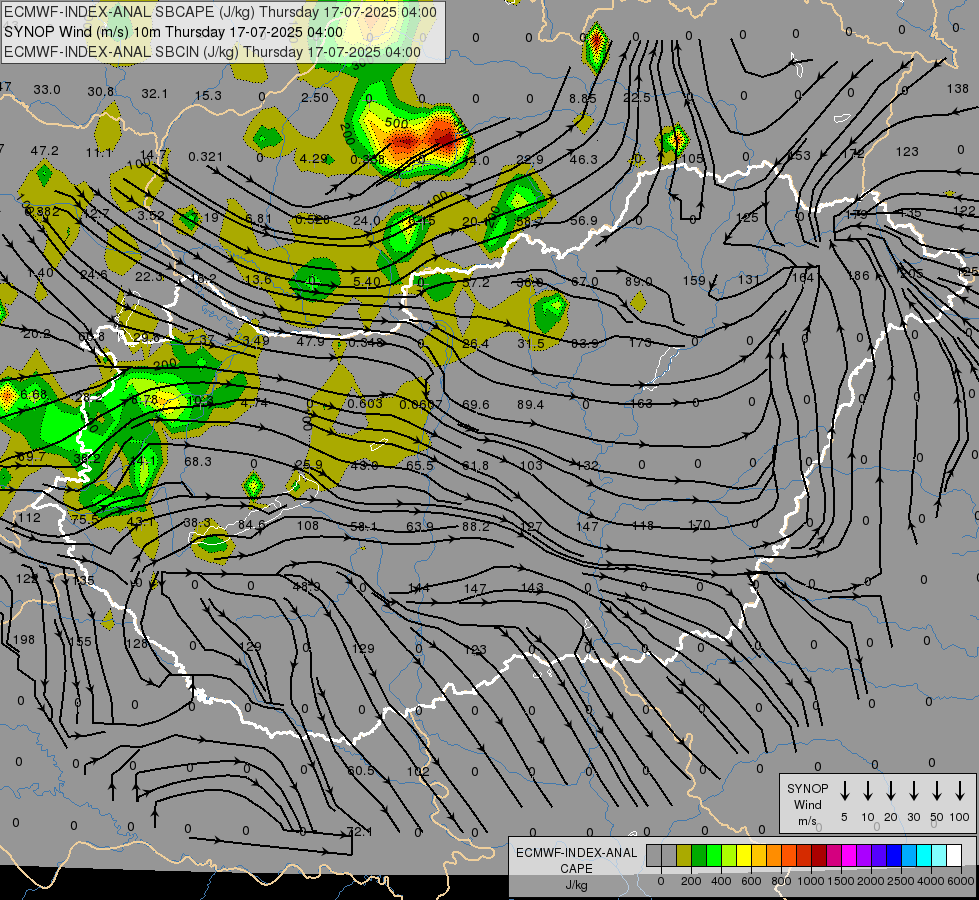Click the 159 map value

coord(694,281)
